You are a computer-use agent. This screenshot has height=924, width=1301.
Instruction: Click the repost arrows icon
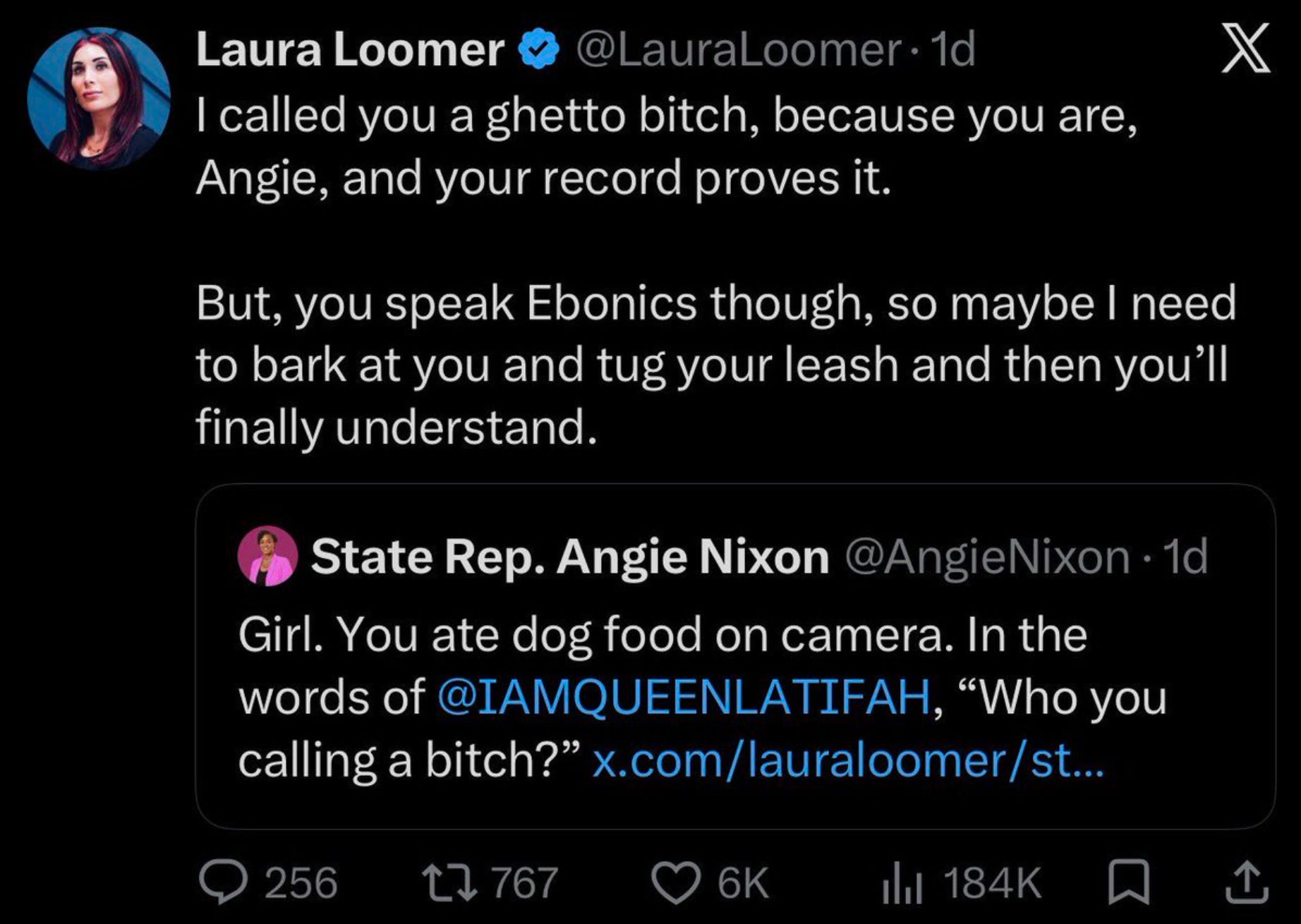[449, 883]
